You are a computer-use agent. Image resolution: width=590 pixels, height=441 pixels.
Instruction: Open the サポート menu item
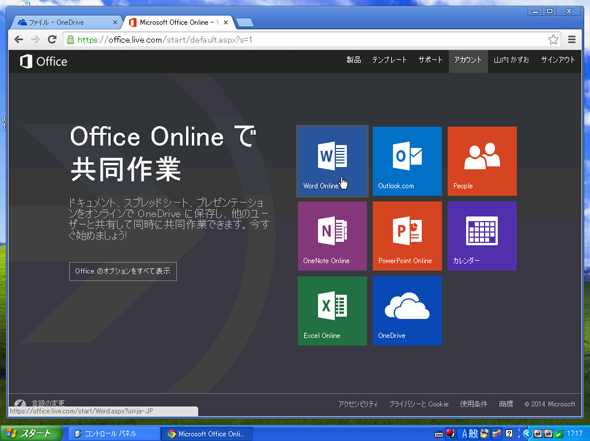[x=430, y=60]
